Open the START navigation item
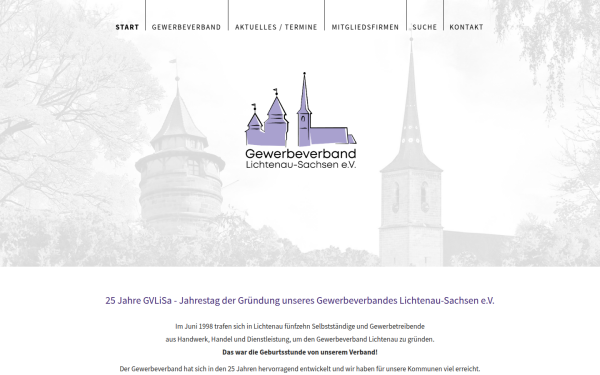Image resolution: width=600 pixels, height=375 pixels. [127, 27]
